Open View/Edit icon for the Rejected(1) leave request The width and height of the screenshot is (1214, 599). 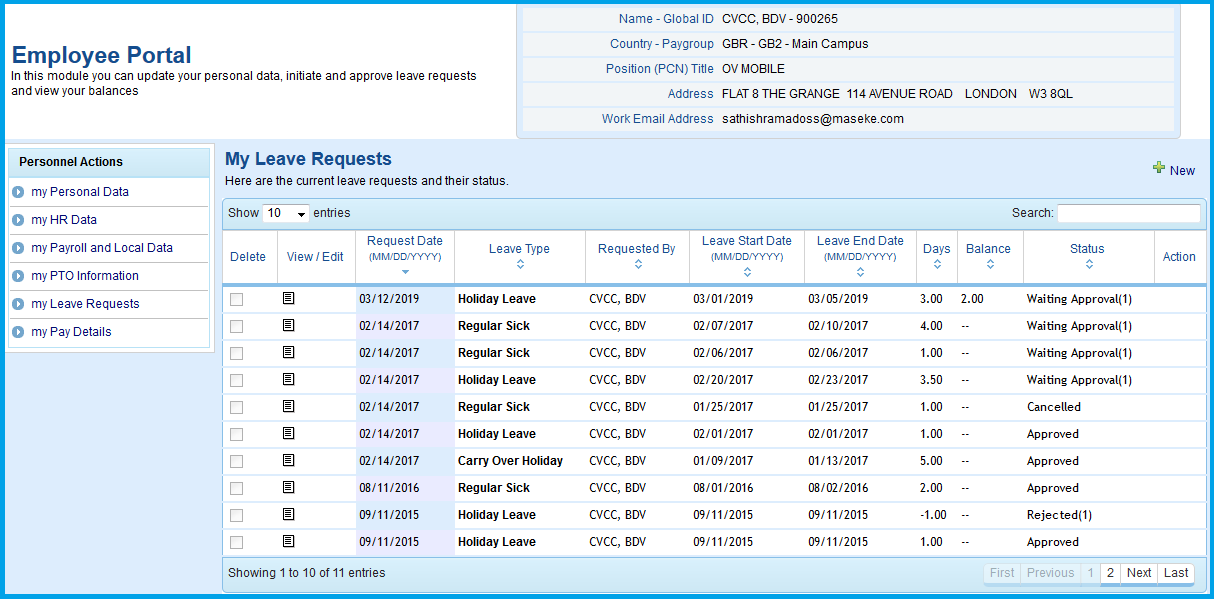(289, 514)
